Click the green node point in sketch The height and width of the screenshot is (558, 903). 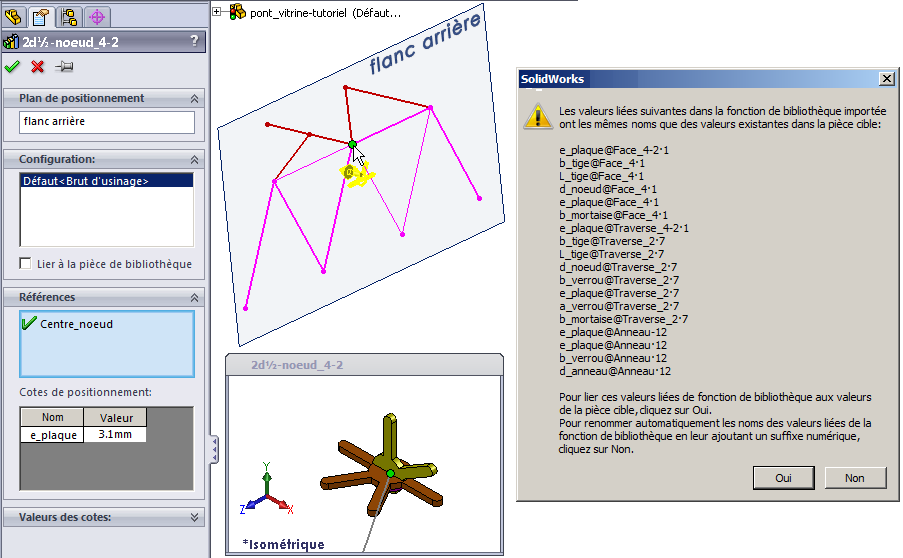352,144
